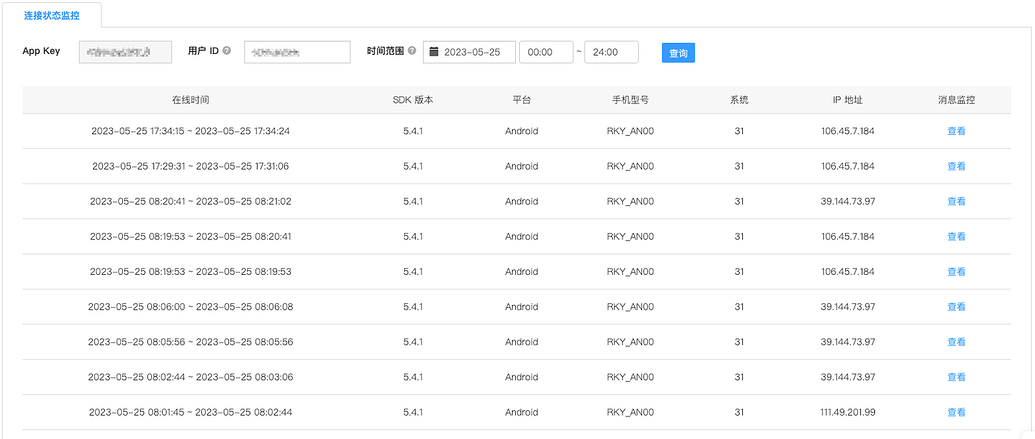
Task: Open calendar icon in the date field
Action: [434, 52]
